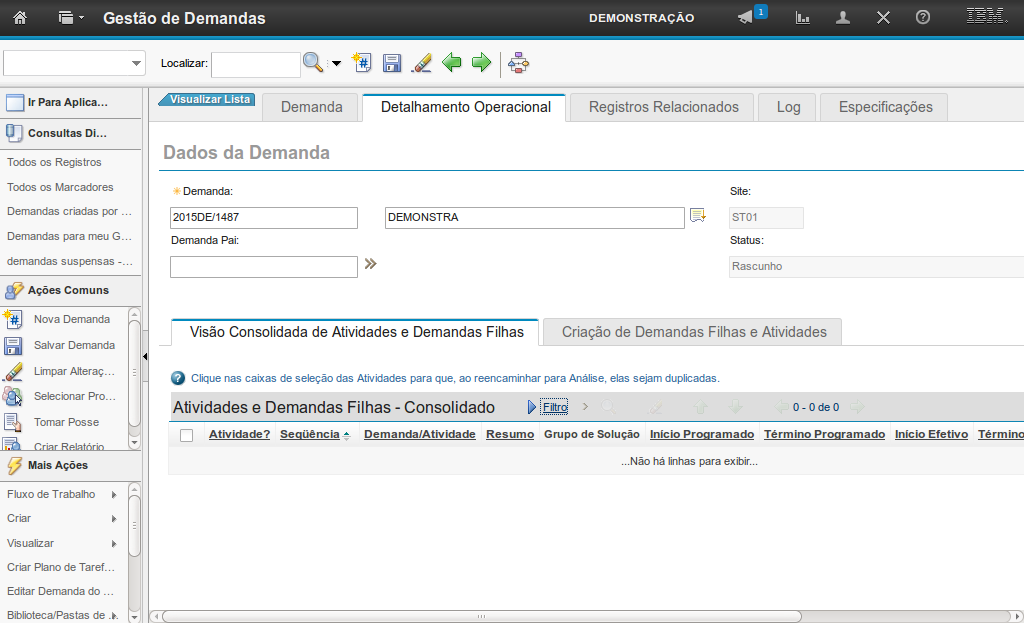
Task: Open the Criação de Demandas Filhas e Atividades tab
Action: click(x=694, y=332)
